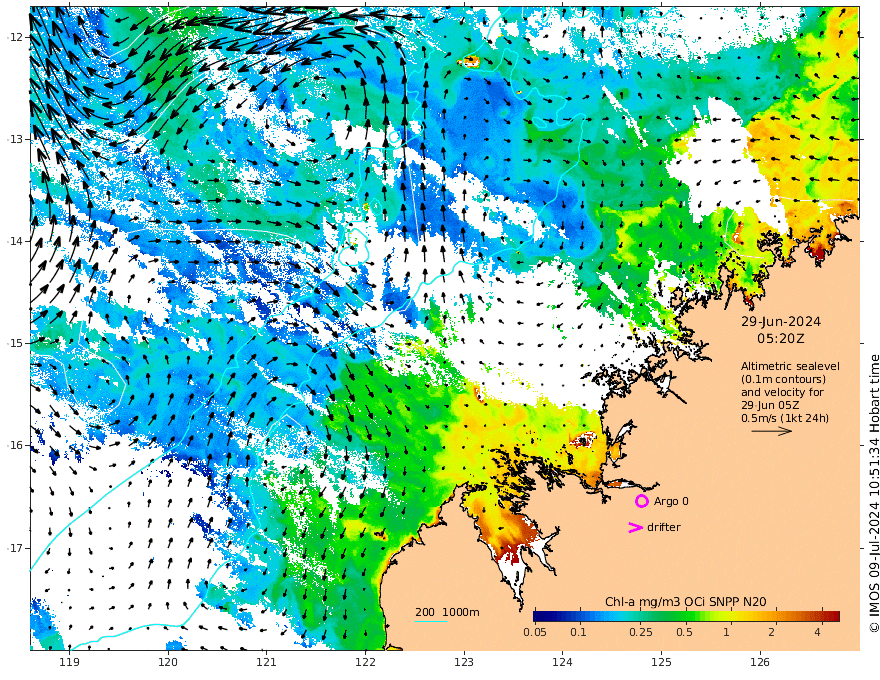This screenshot has height=680, width=880.
Task: Click the IMOS copyright timestamp text
Action: [x=873, y=494]
